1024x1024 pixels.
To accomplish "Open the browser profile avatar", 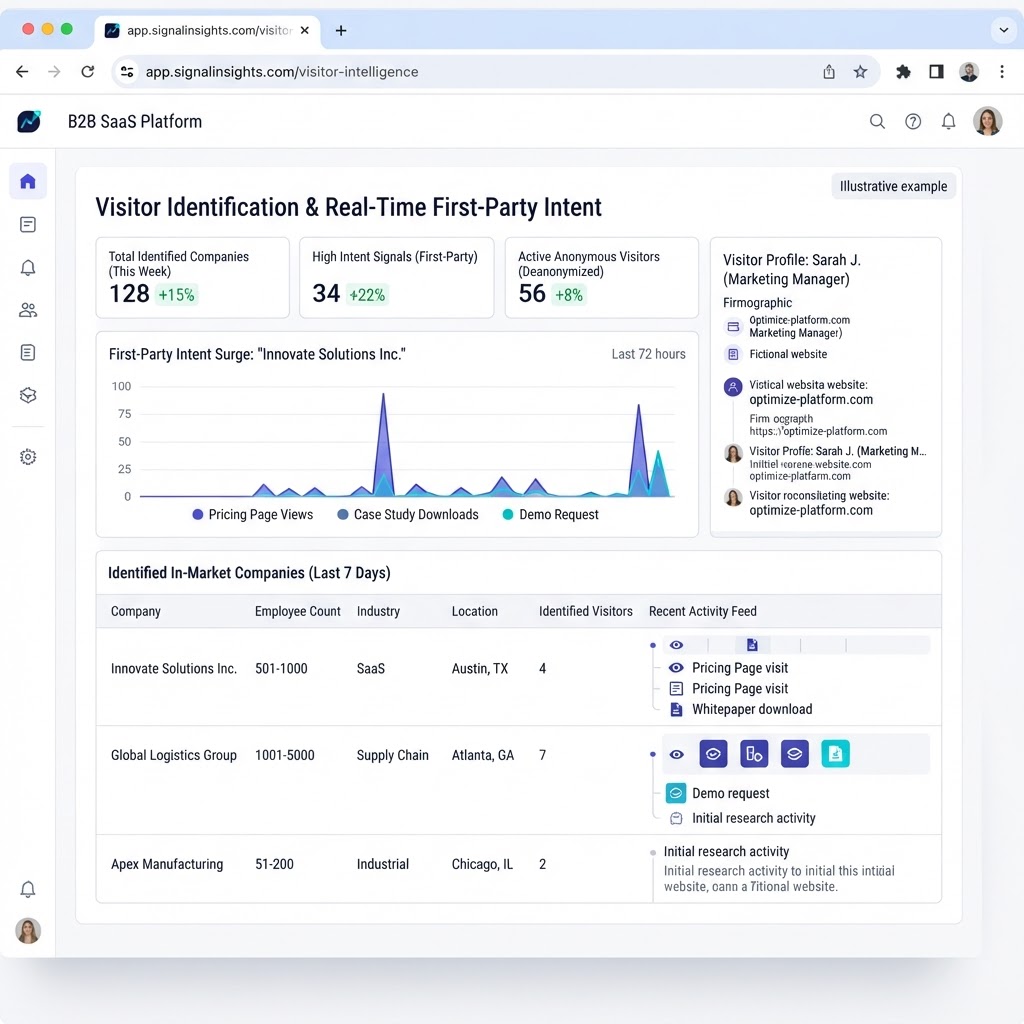I will 969,72.
